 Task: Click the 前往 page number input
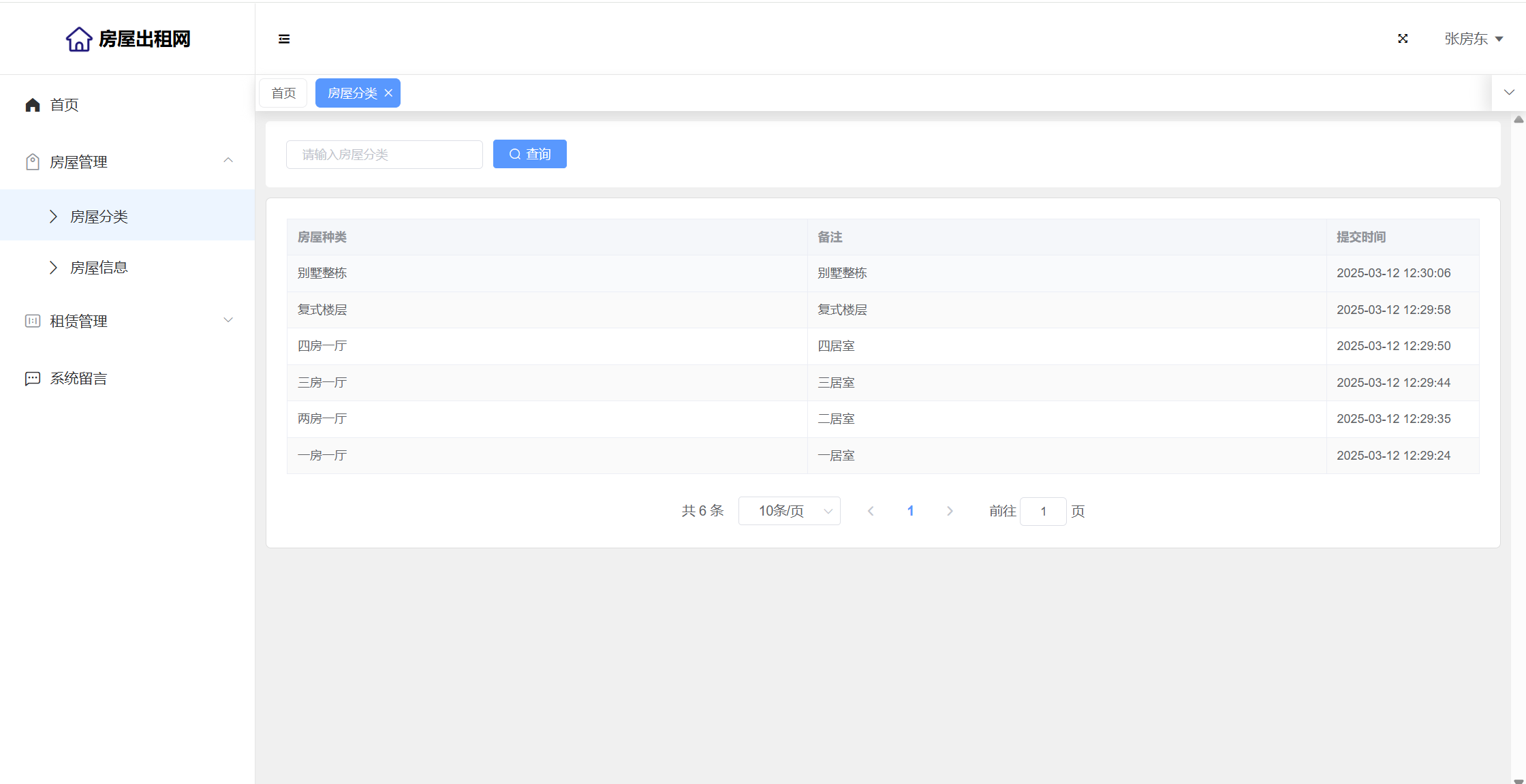pyautogui.click(x=1042, y=512)
